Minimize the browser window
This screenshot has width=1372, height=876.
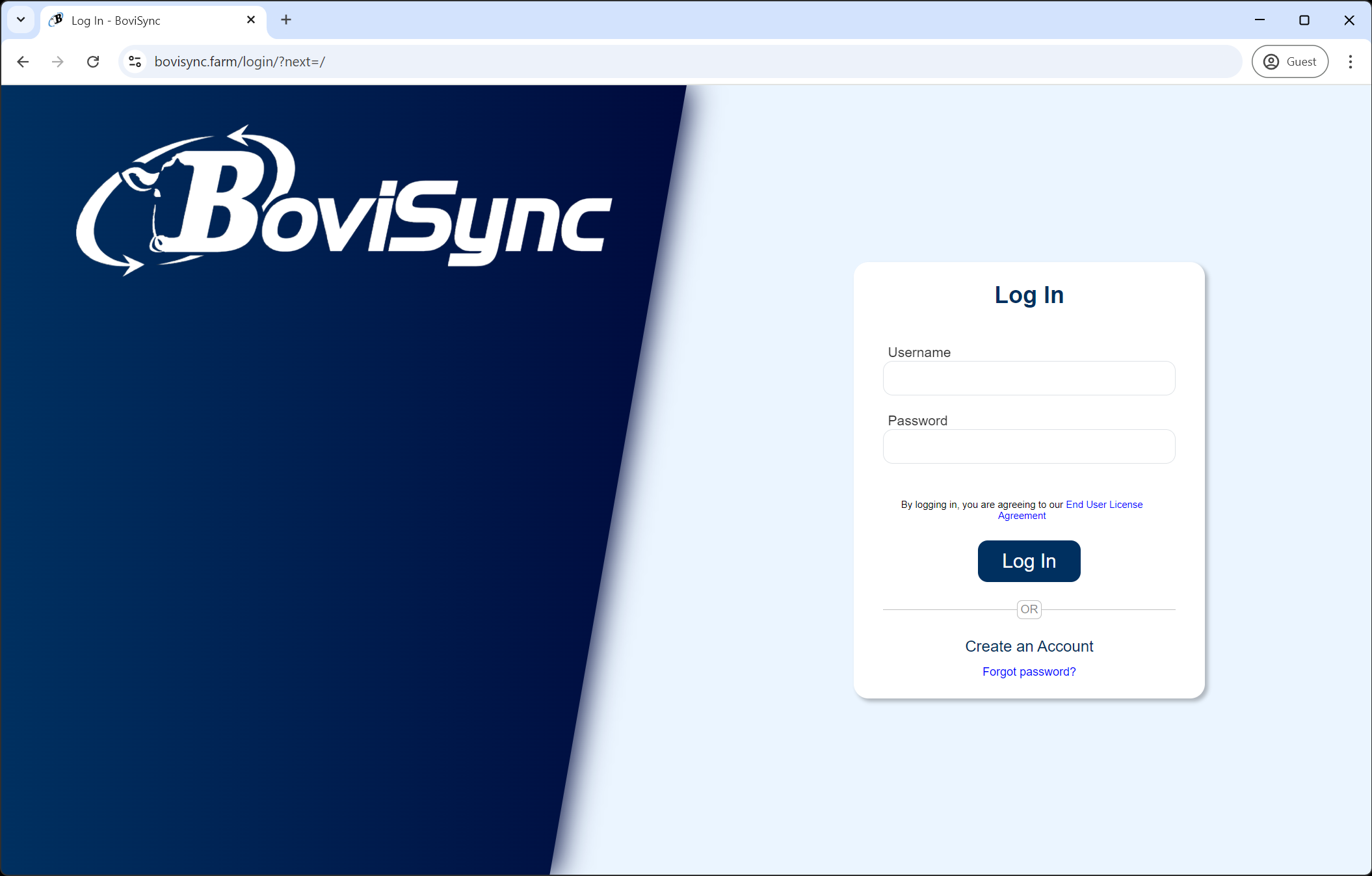[1260, 20]
